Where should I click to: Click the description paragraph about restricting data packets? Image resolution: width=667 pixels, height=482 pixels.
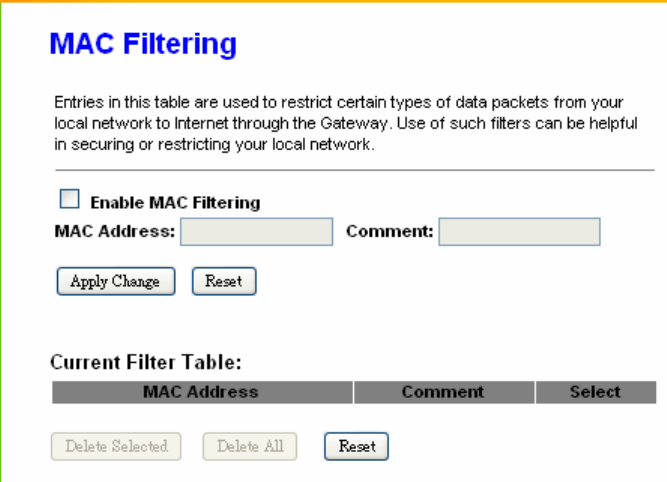(346, 123)
